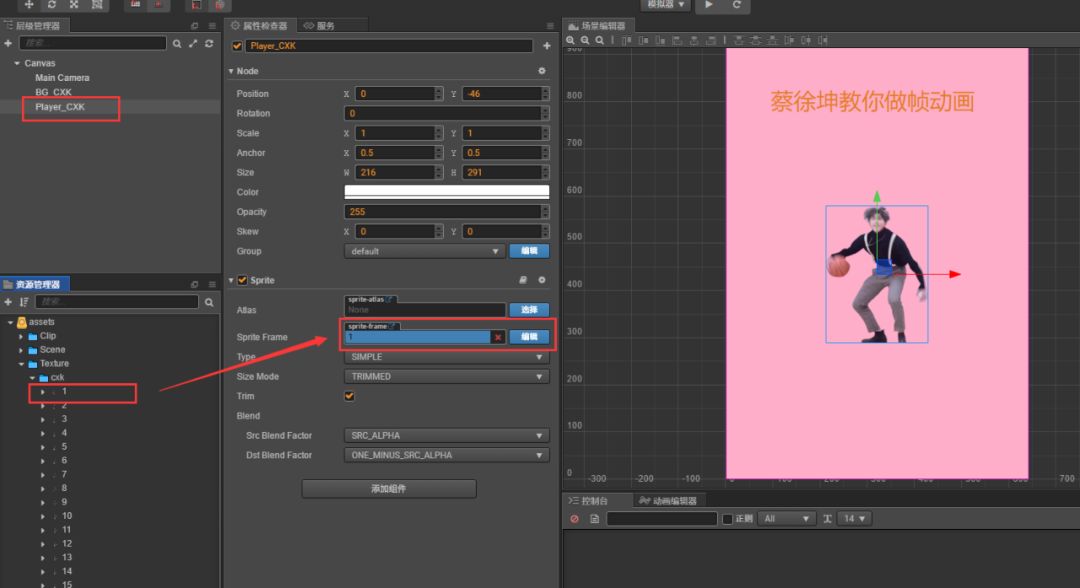
Task: Collapse the Sprite section
Action: [x=231, y=280]
